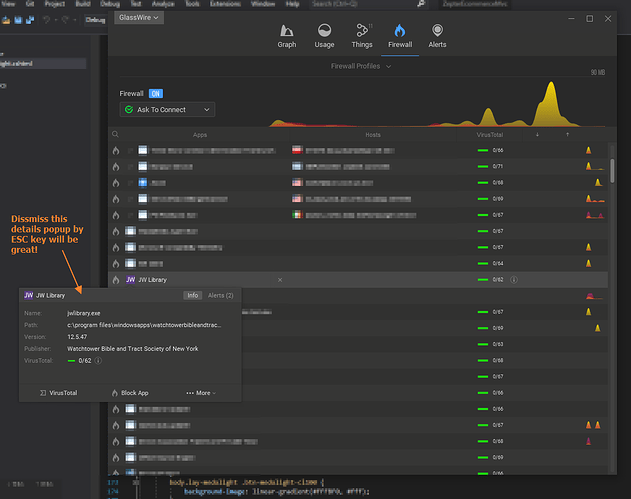Expand the Ask To Connect dropdown
Image resolution: width=631 pixels, height=499 pixels.
click(167, 109)
